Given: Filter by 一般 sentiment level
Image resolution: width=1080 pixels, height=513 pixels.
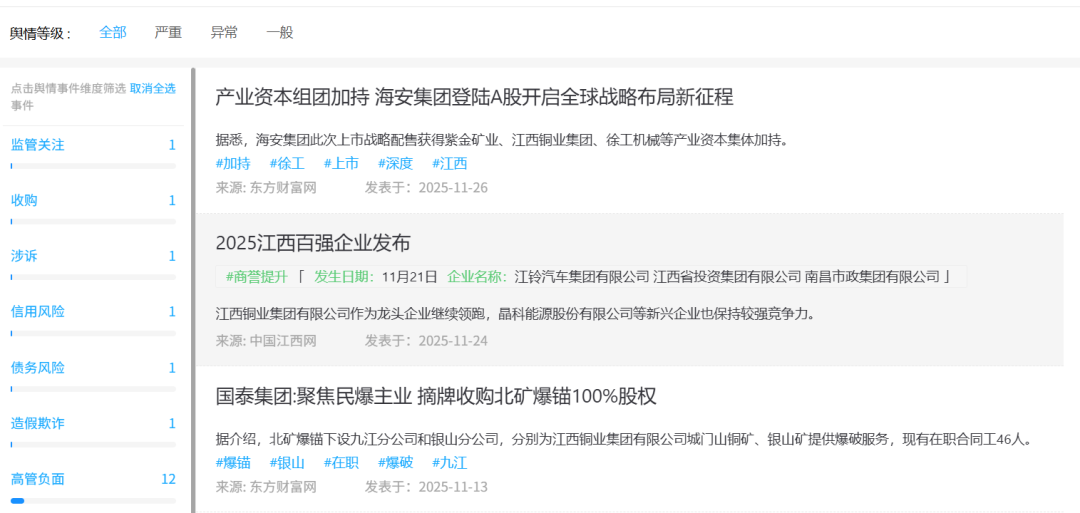Looking at the screenshot, I should [280, 32].
